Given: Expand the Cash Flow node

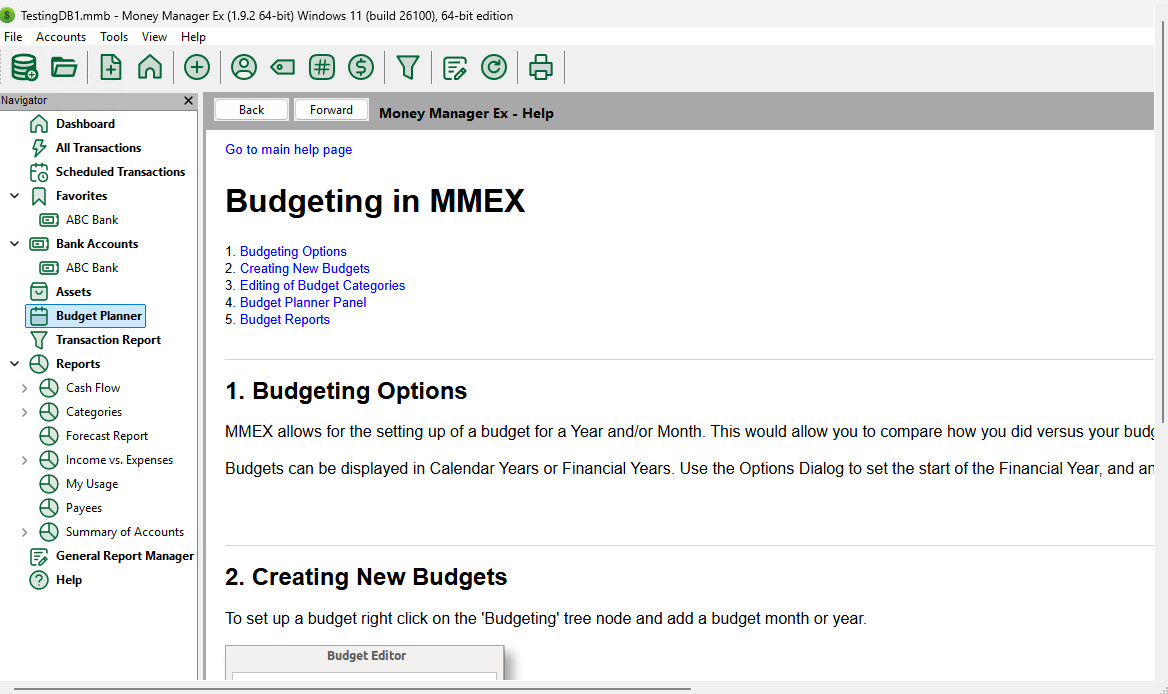Looking at the screenshot, I should tap(25, 388).
